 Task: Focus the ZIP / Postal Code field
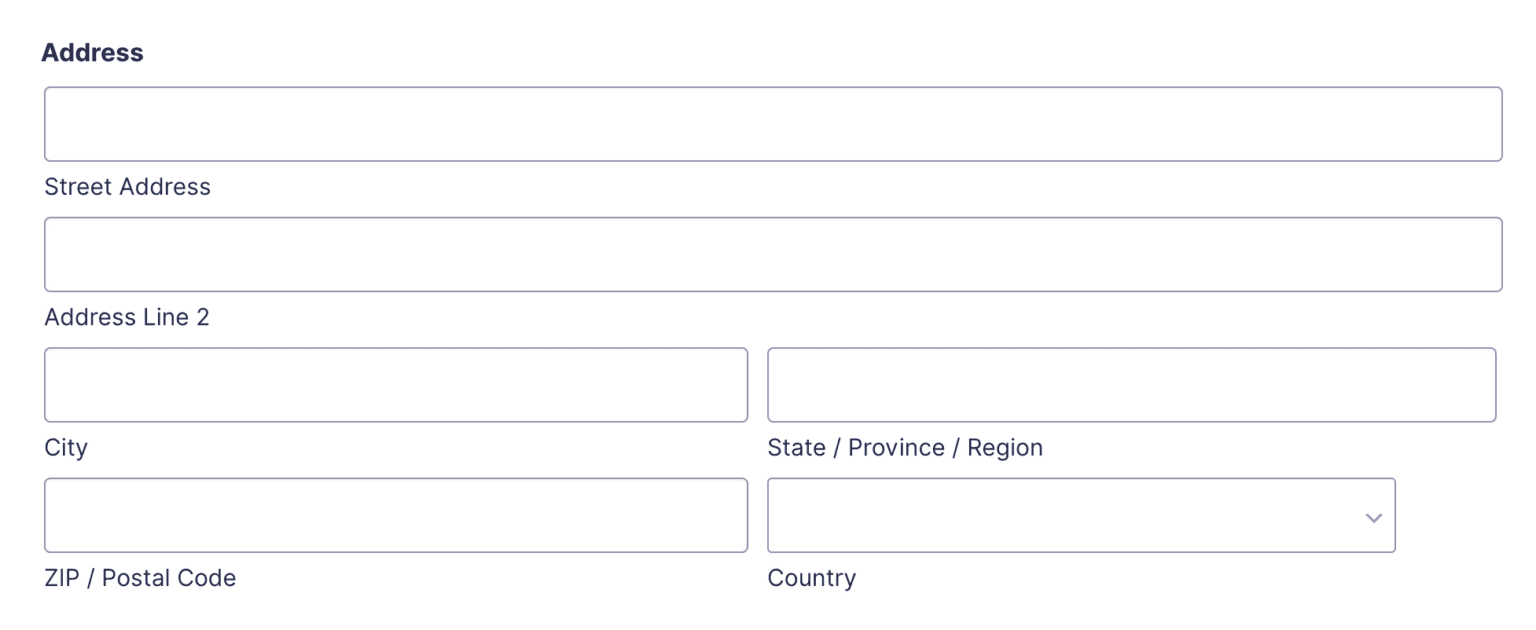pyautogui.click(x=396, y=515)
